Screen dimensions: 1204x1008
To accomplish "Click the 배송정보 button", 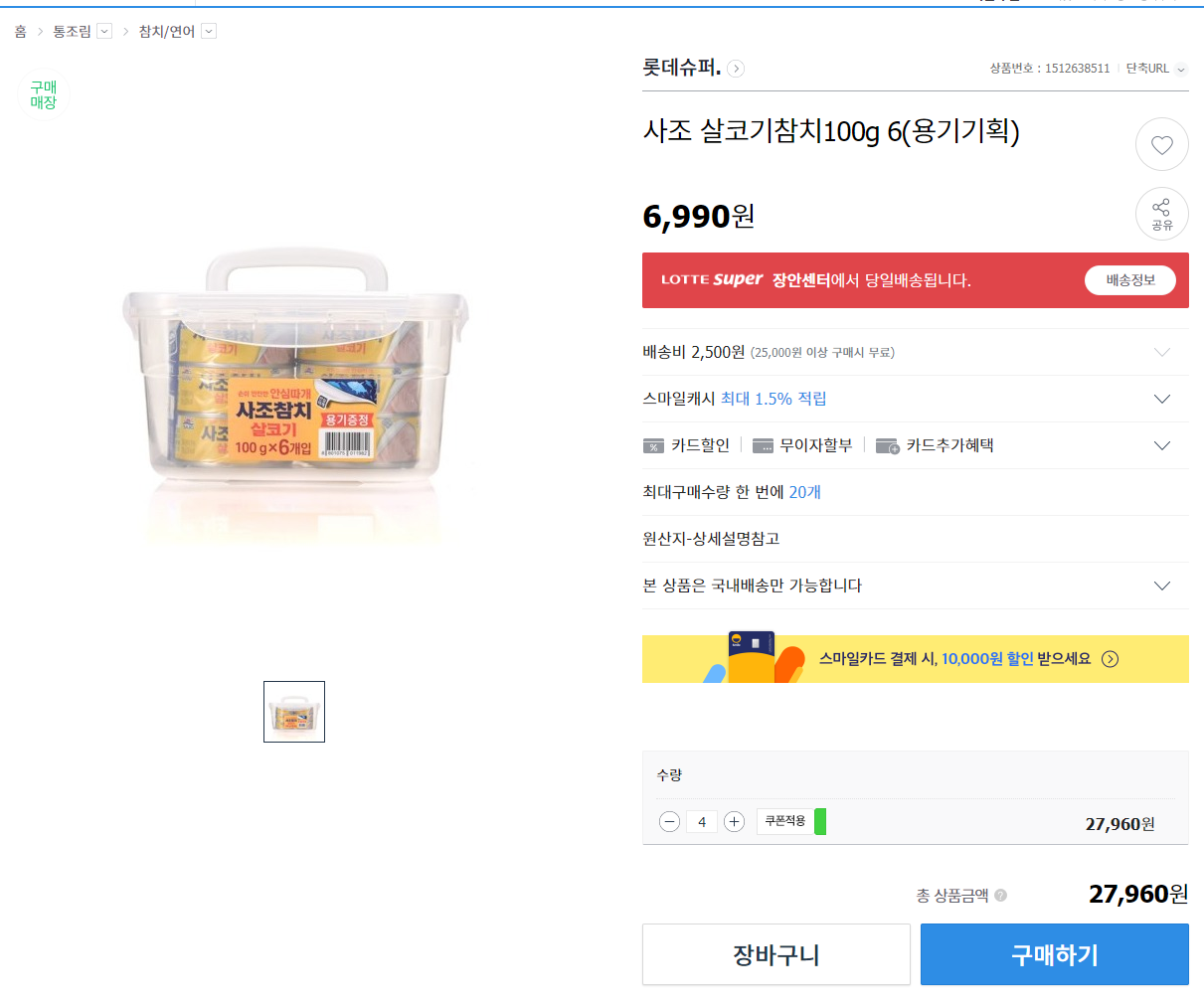I will click(x=1129, y=280).
